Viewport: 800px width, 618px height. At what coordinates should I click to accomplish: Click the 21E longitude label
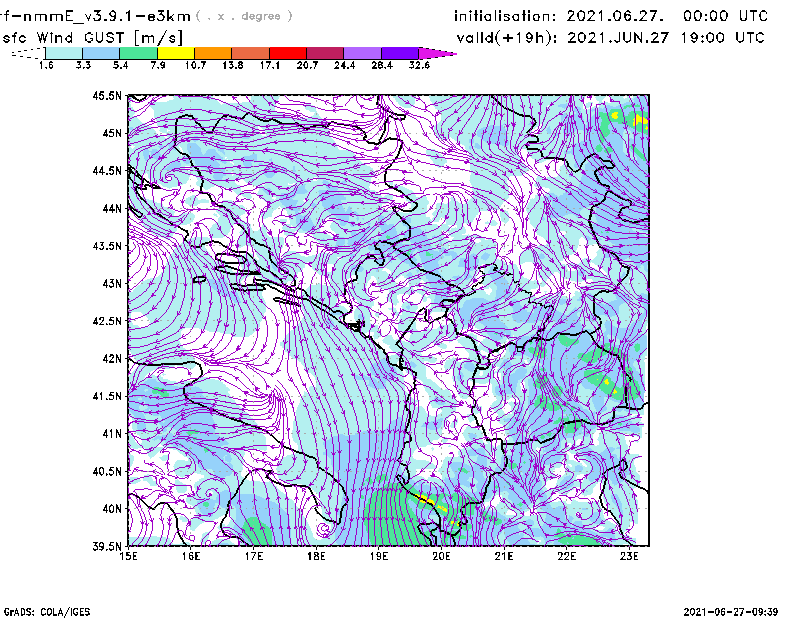[504, 556]
